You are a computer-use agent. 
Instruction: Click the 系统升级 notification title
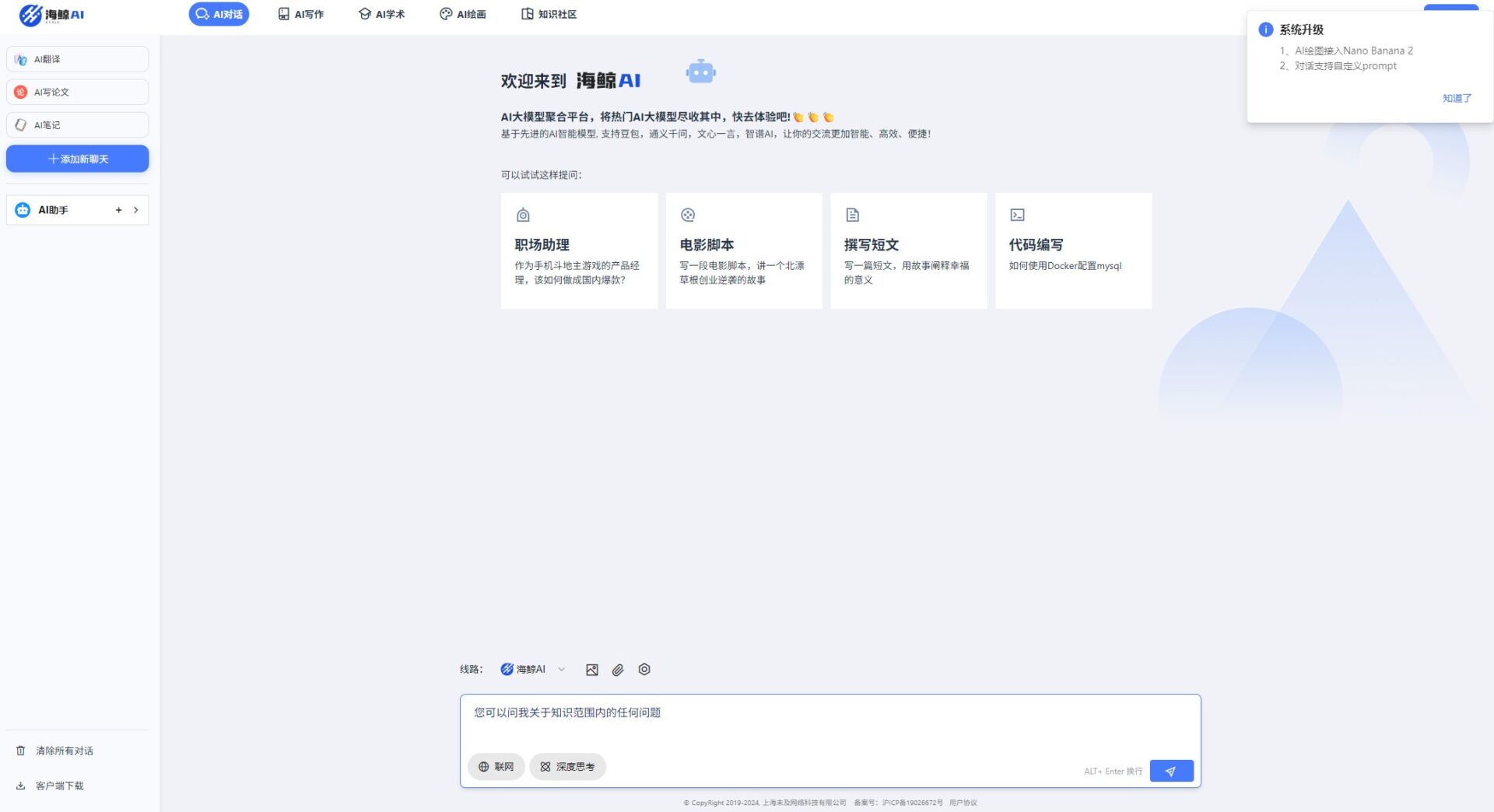(1301, 30)
